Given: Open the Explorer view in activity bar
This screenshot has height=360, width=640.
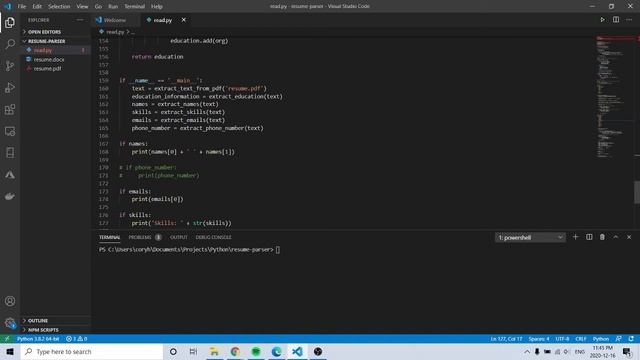Looking at the screenshot, I should pos(10,22).
